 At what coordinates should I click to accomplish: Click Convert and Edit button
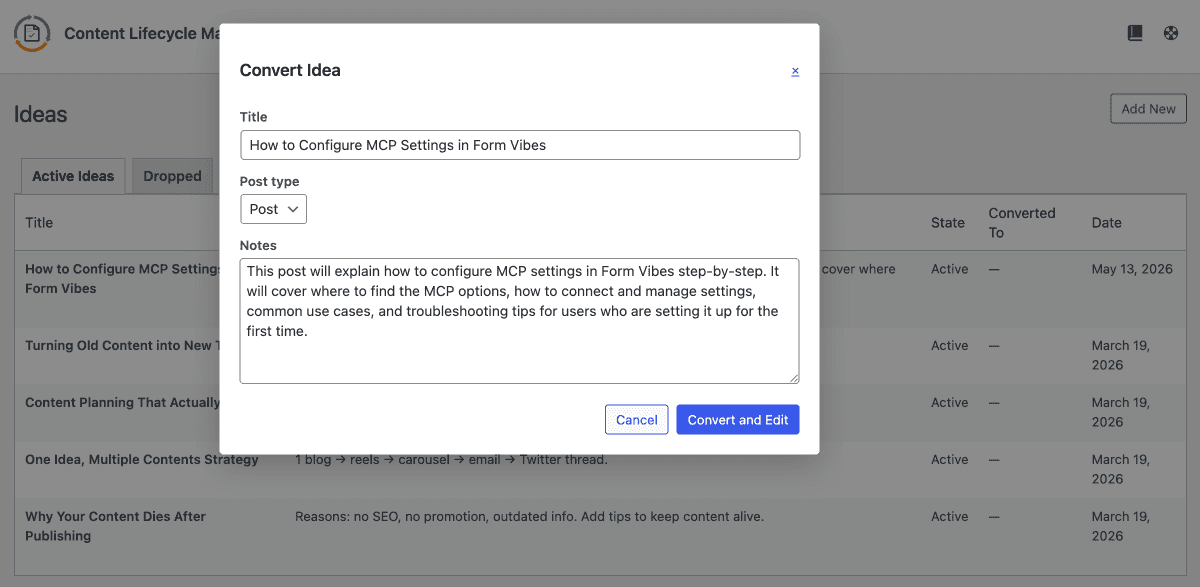pos(738,420)
